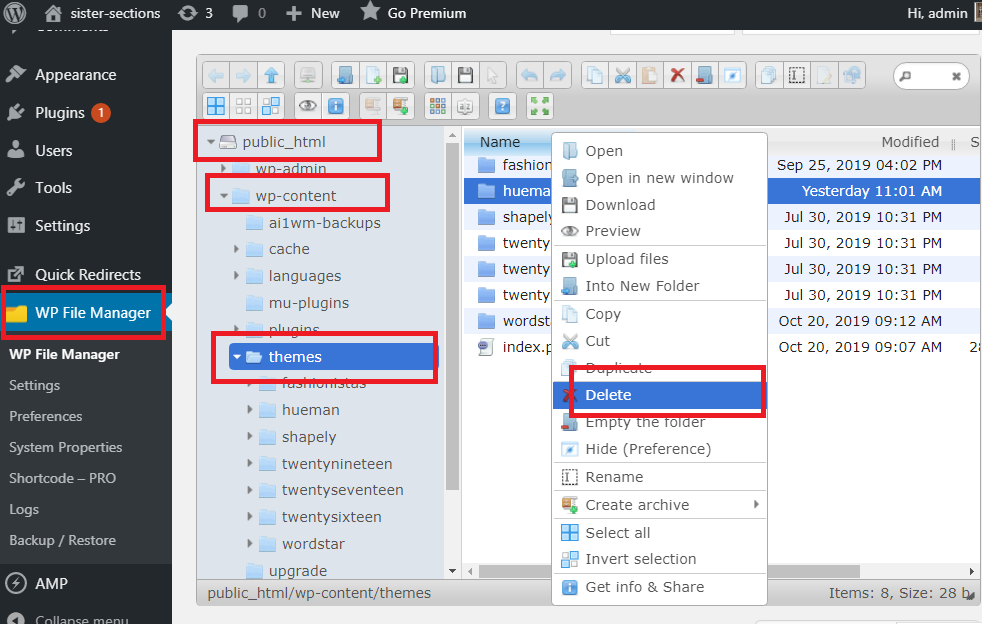Open the Create archive submenu arrow
Image resolution: width=982 pixels, height=624 pixels.
tap(757, 504)
